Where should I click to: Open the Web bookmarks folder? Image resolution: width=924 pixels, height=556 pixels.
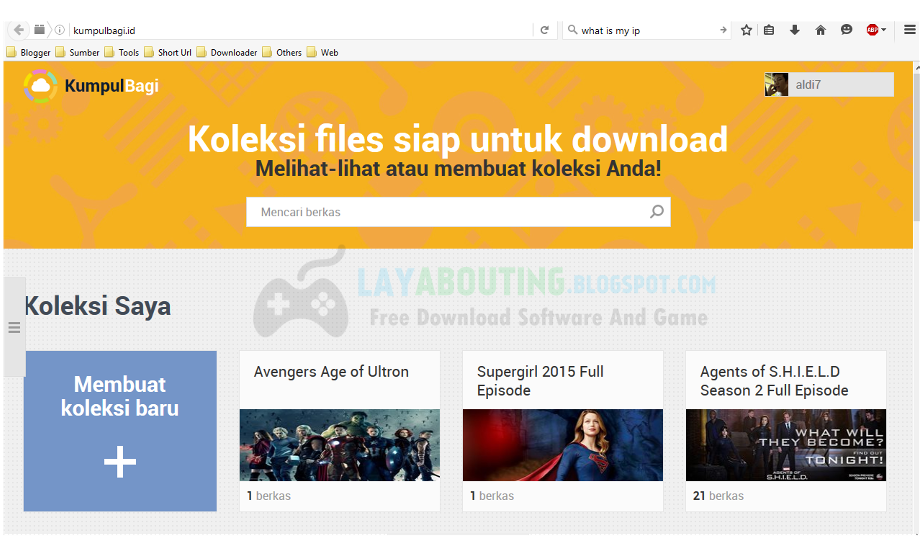322,52
